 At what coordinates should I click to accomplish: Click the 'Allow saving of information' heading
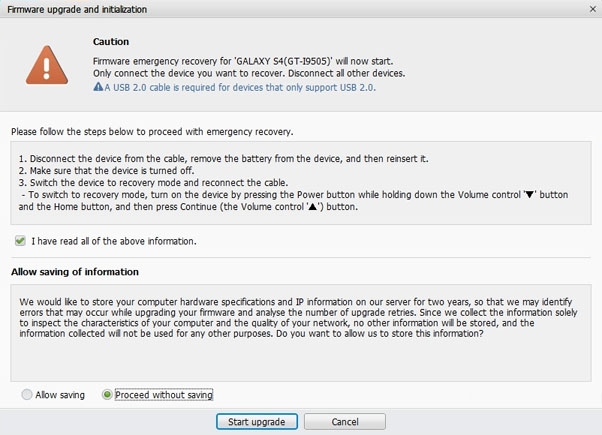74,272
